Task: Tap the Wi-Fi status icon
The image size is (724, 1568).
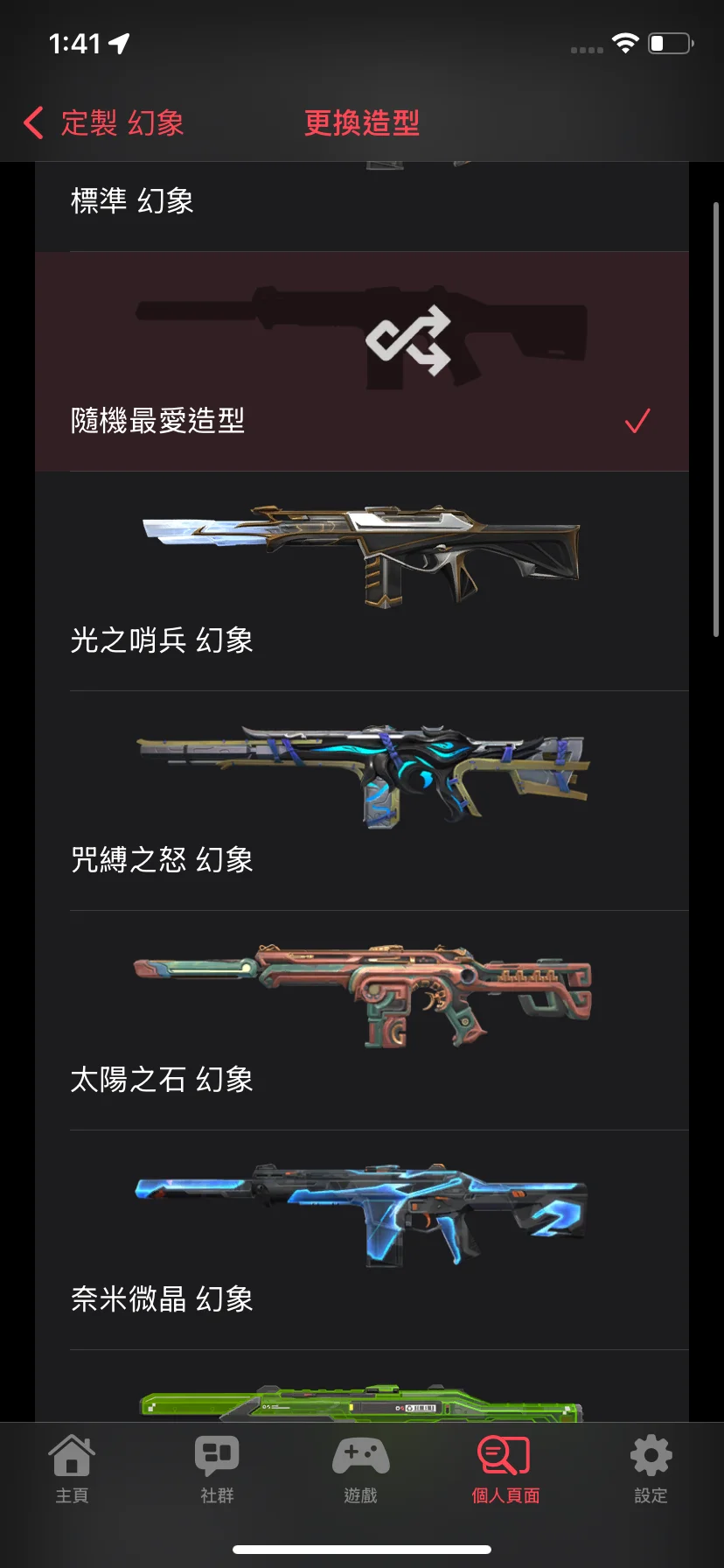Action: coord(625,43)
